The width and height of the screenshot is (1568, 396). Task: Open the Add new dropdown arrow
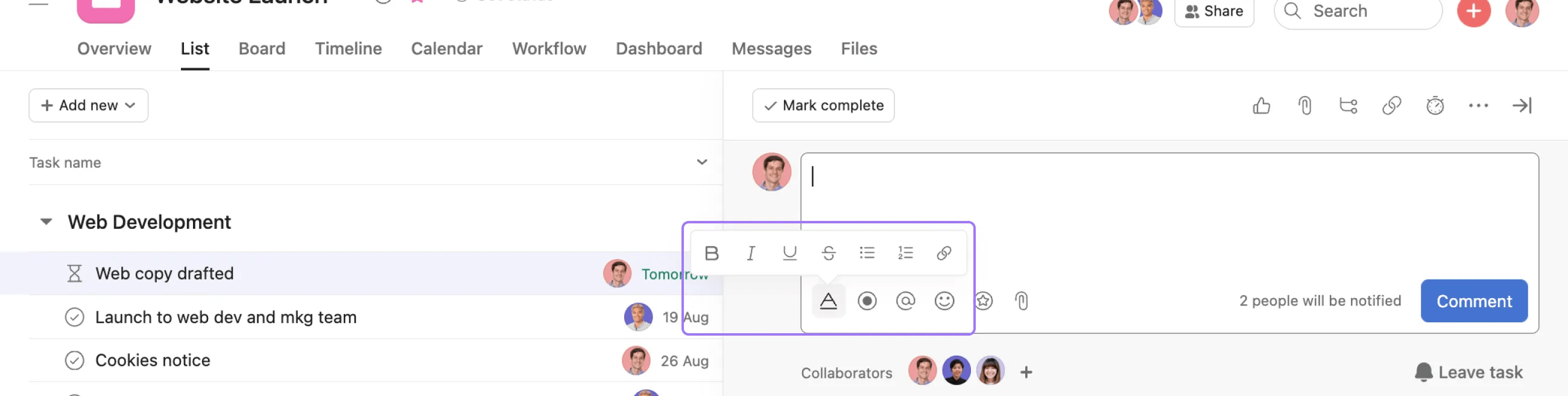tap(130, 105)
